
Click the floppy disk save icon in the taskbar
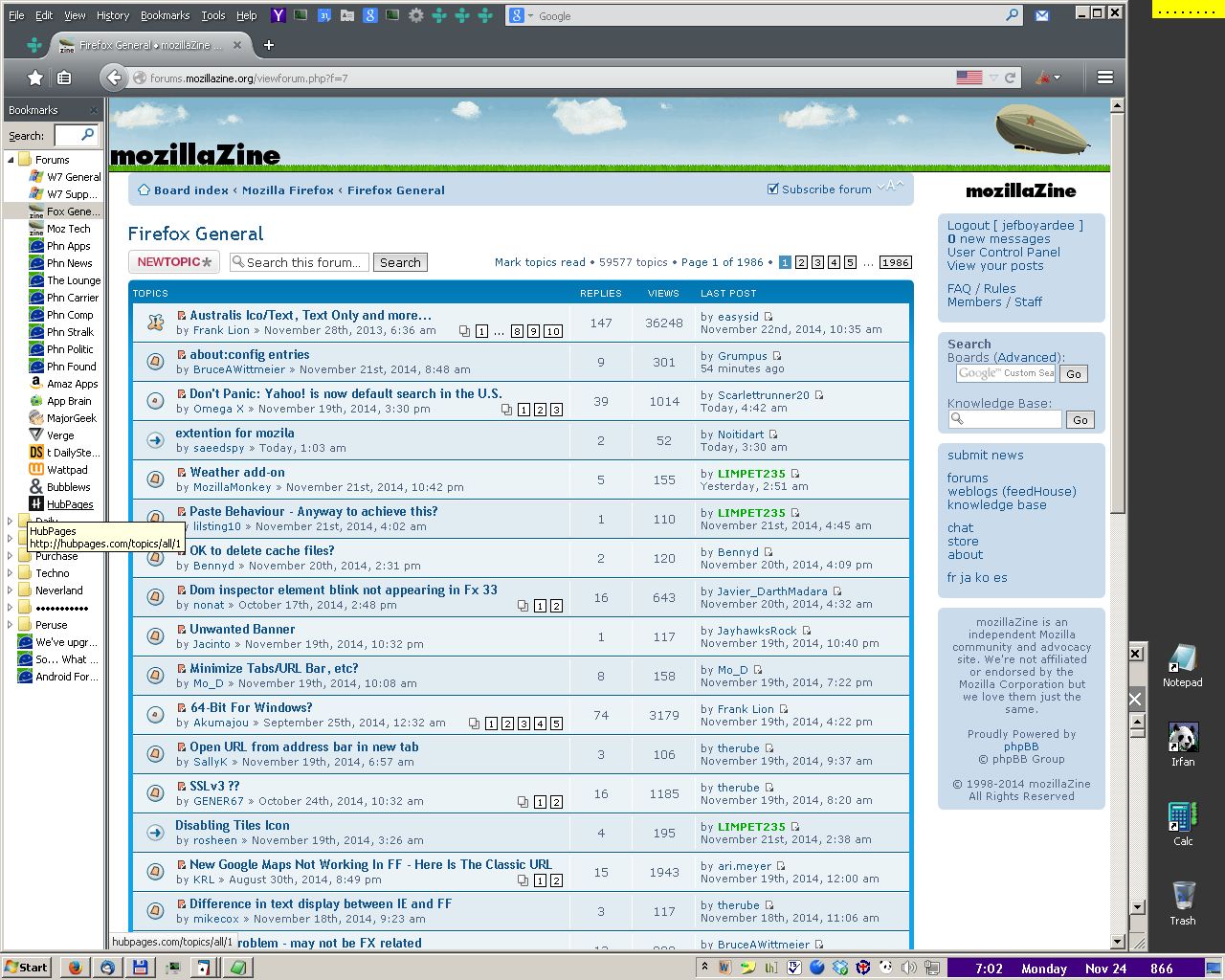(x=139, y=968)
